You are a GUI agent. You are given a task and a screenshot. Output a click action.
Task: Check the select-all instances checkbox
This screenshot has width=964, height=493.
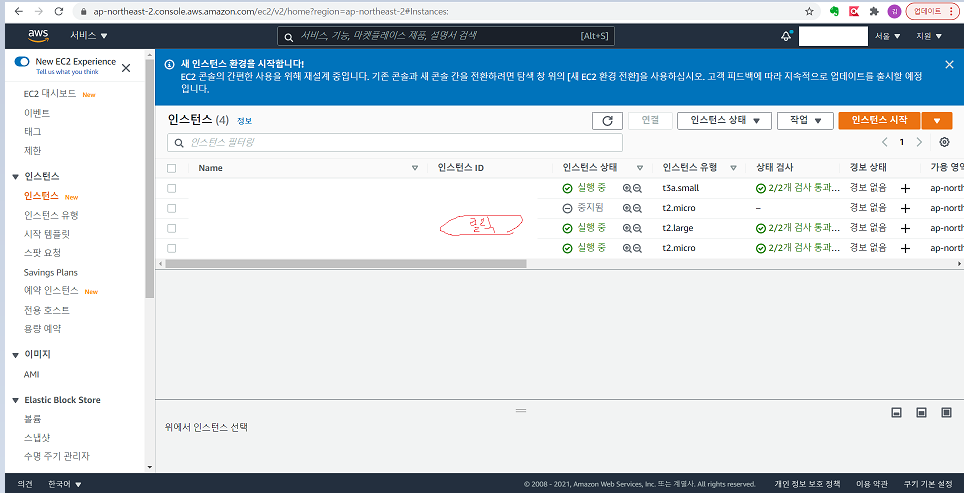point(172,168)
